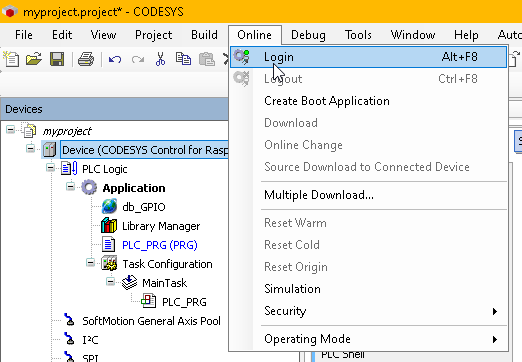522x362 pixels.
Task: Click the Cut scissors icon
Action: click(160, 59)
